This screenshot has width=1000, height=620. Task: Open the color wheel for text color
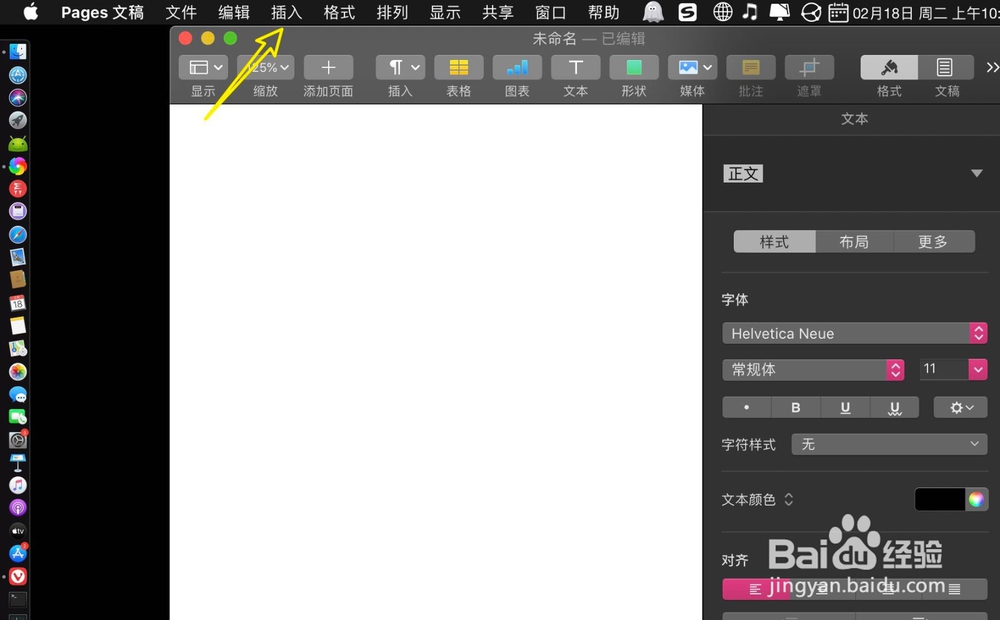point(976,499)
